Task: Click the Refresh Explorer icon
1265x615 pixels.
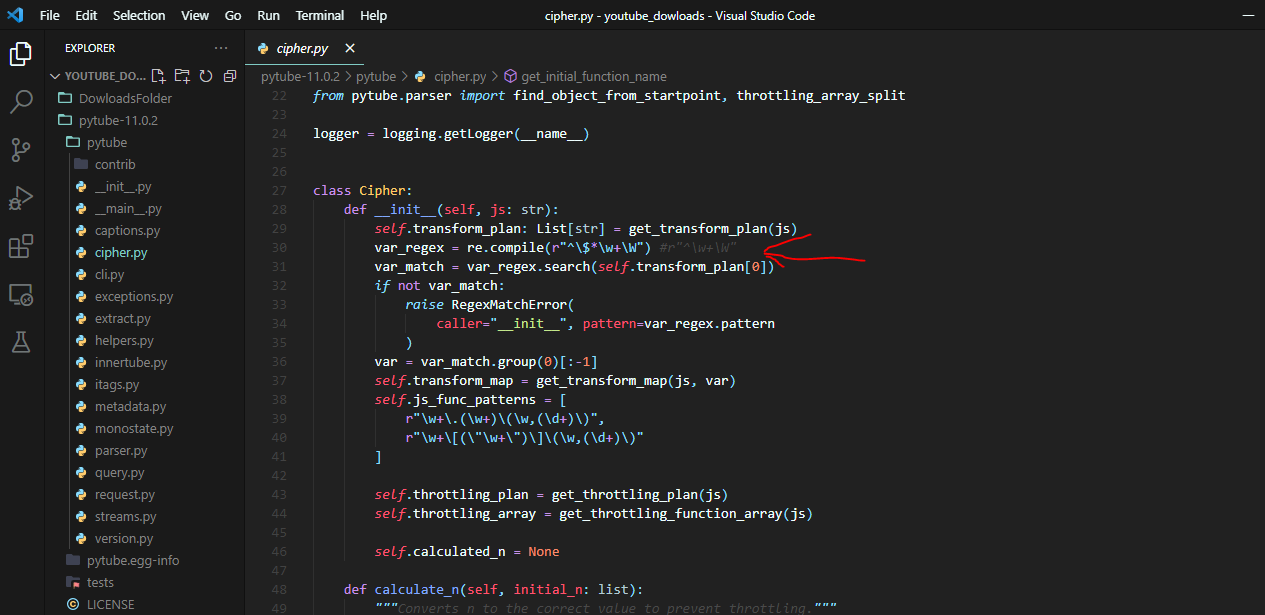Action: [205, 75]
